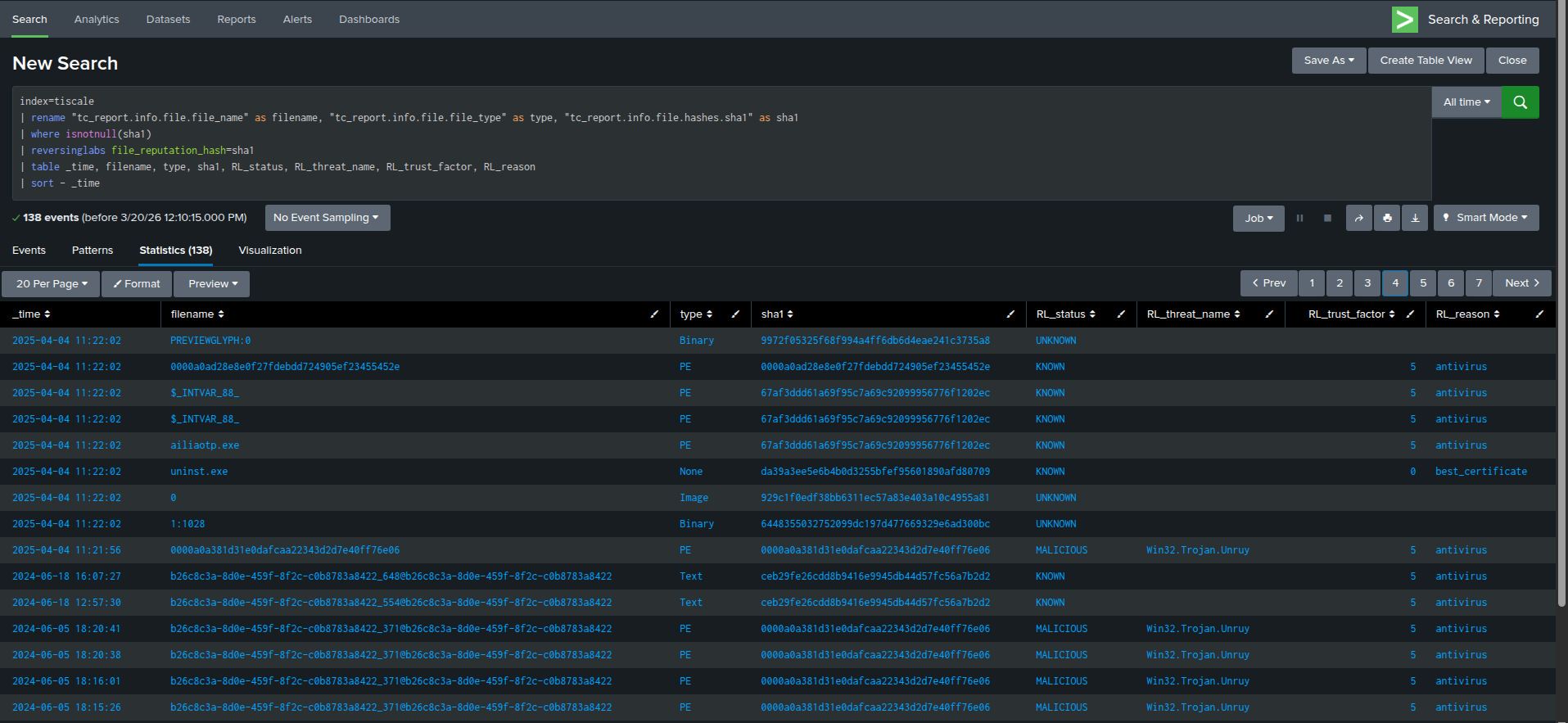
Task: Sort by the RL_status column header
Action: click(1065, 314)
